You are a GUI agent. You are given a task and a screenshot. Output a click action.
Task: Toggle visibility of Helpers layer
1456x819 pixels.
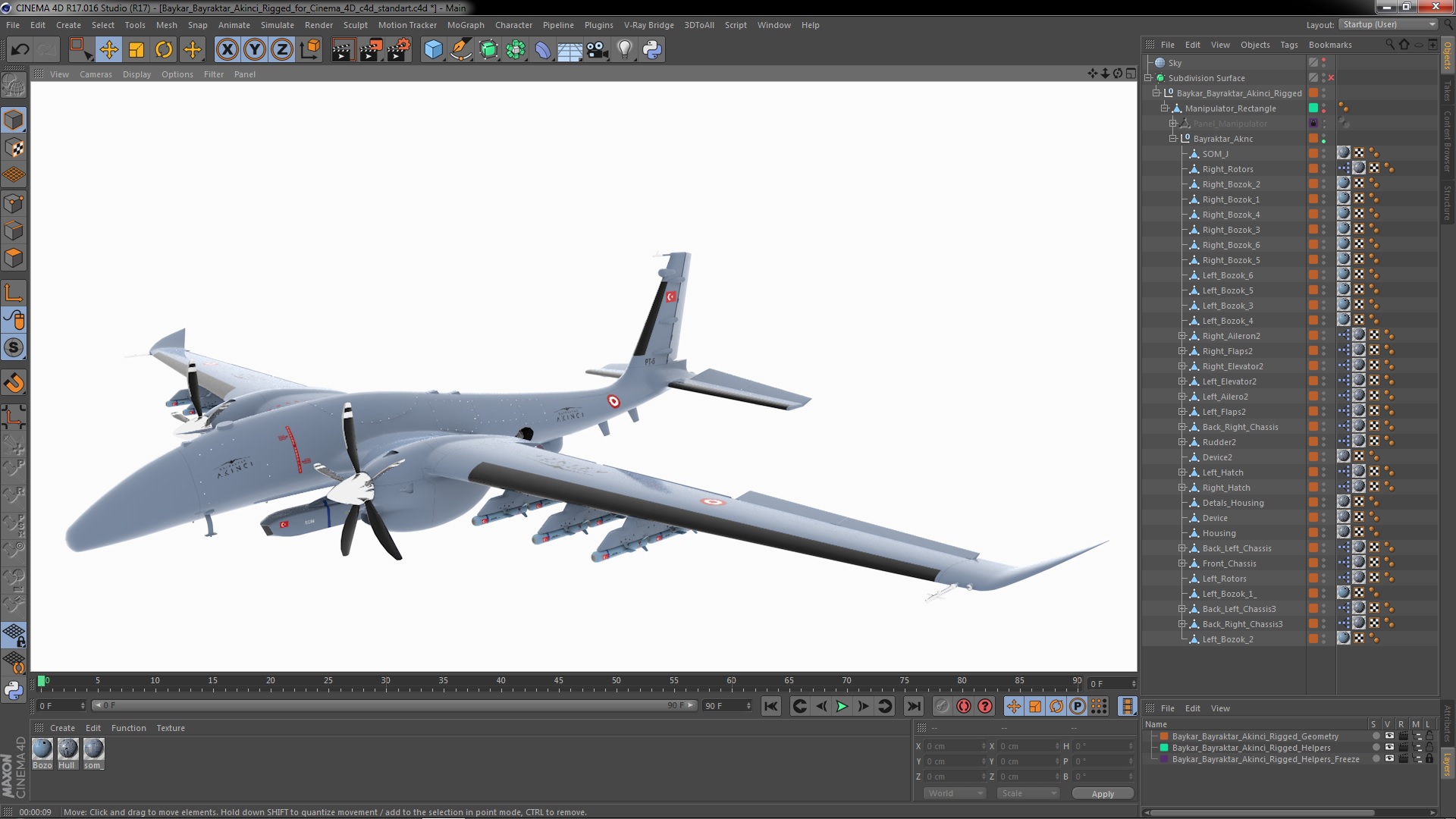point(1389,748)
